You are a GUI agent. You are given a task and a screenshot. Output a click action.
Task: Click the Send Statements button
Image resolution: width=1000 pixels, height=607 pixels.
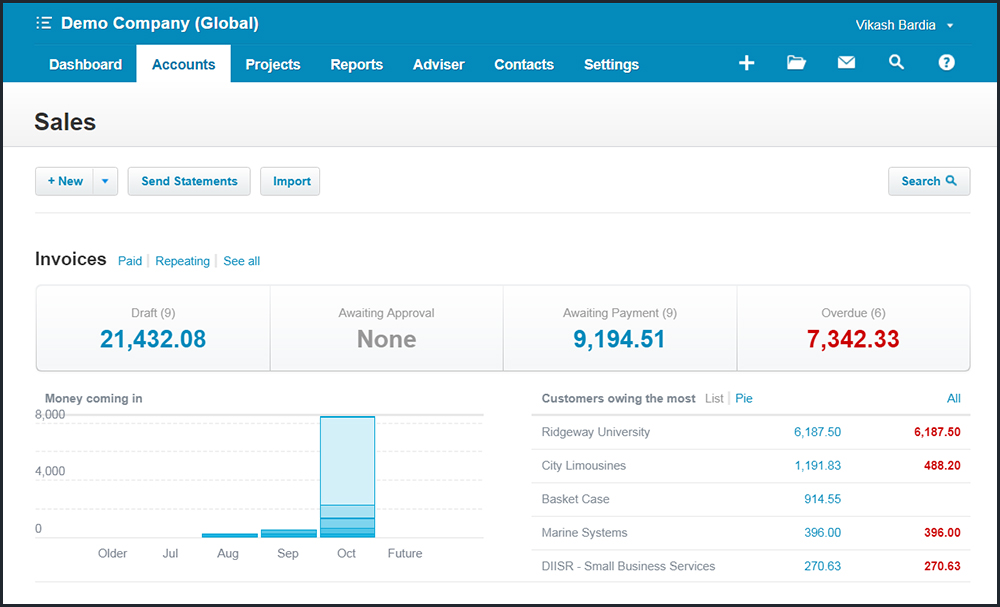tap(189, 181)
